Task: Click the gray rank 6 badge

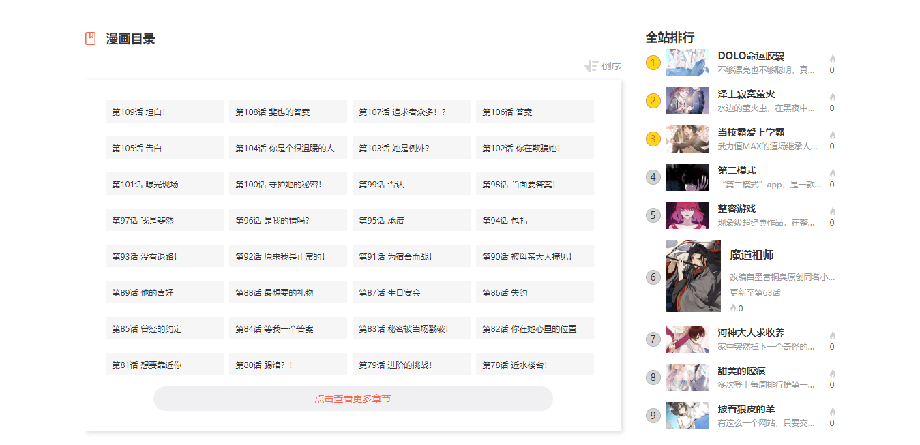Action: pos(653,277)
